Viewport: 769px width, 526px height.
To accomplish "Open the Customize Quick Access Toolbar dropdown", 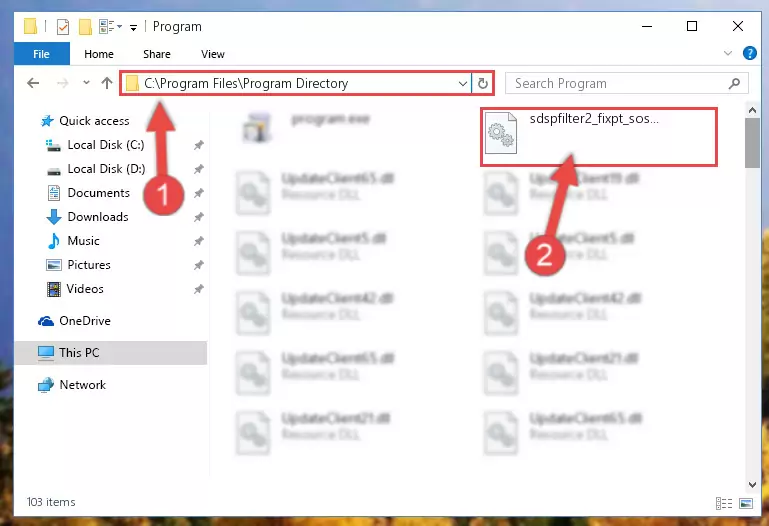I will coord(133,27).
